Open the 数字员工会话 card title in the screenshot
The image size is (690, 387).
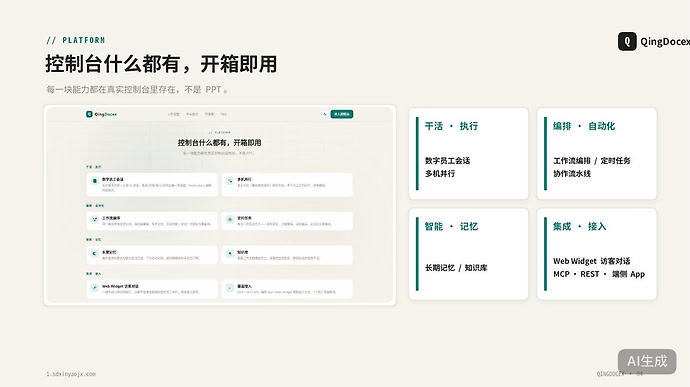pyautogui.click(x=113, y=179)
